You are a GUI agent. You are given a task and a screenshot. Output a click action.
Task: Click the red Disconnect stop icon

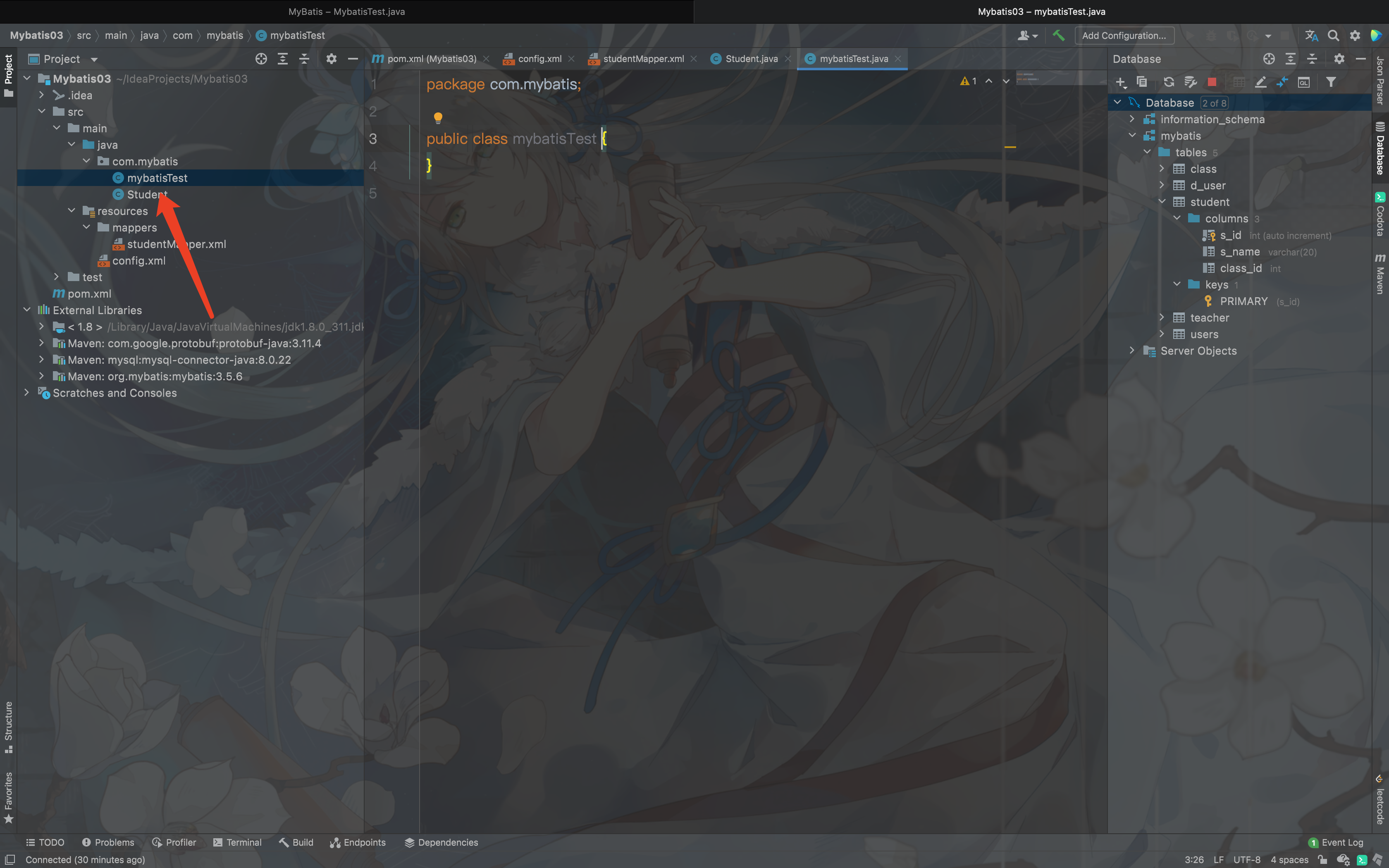tap(1212, 82)
